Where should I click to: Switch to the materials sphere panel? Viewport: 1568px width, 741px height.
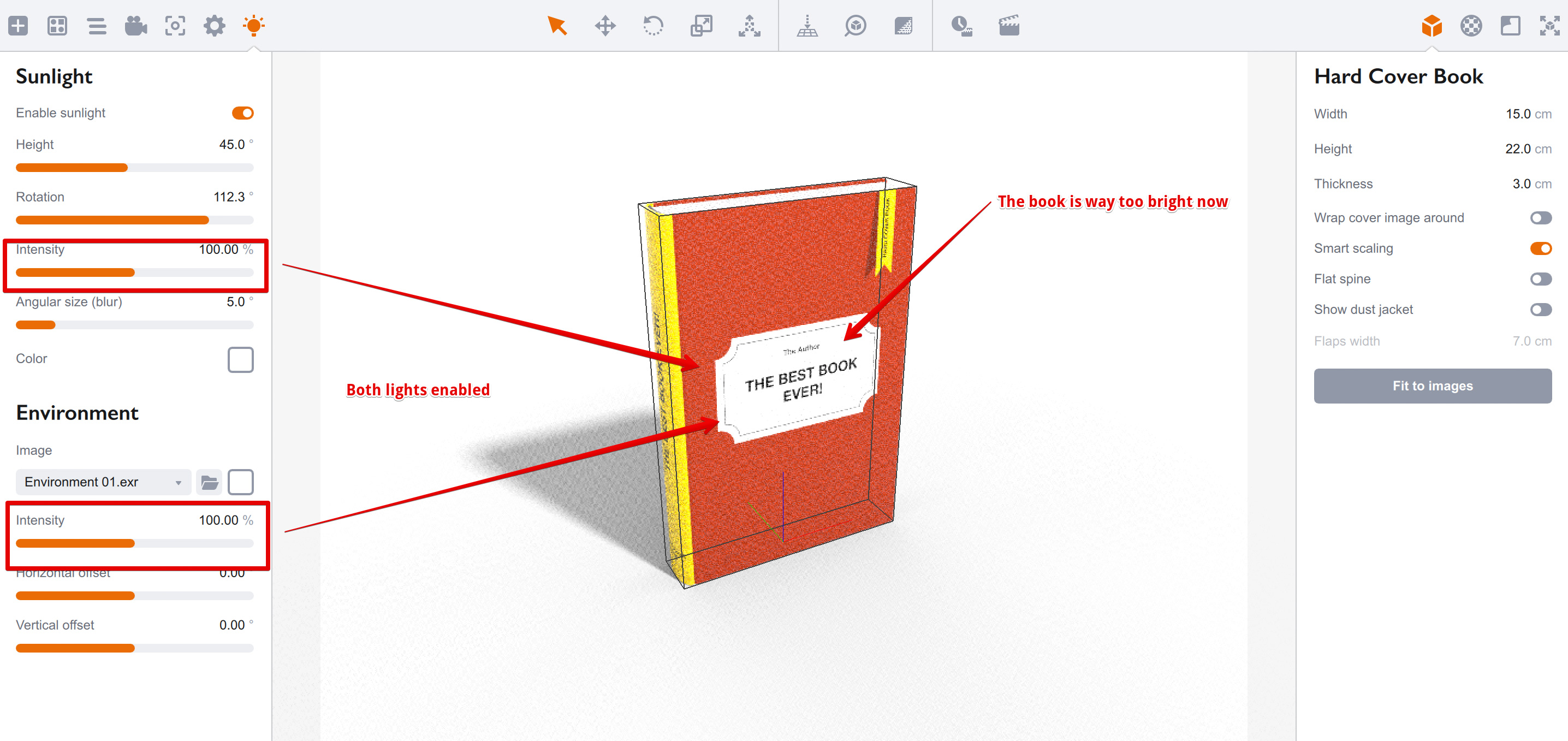[x=1471, y=26]
